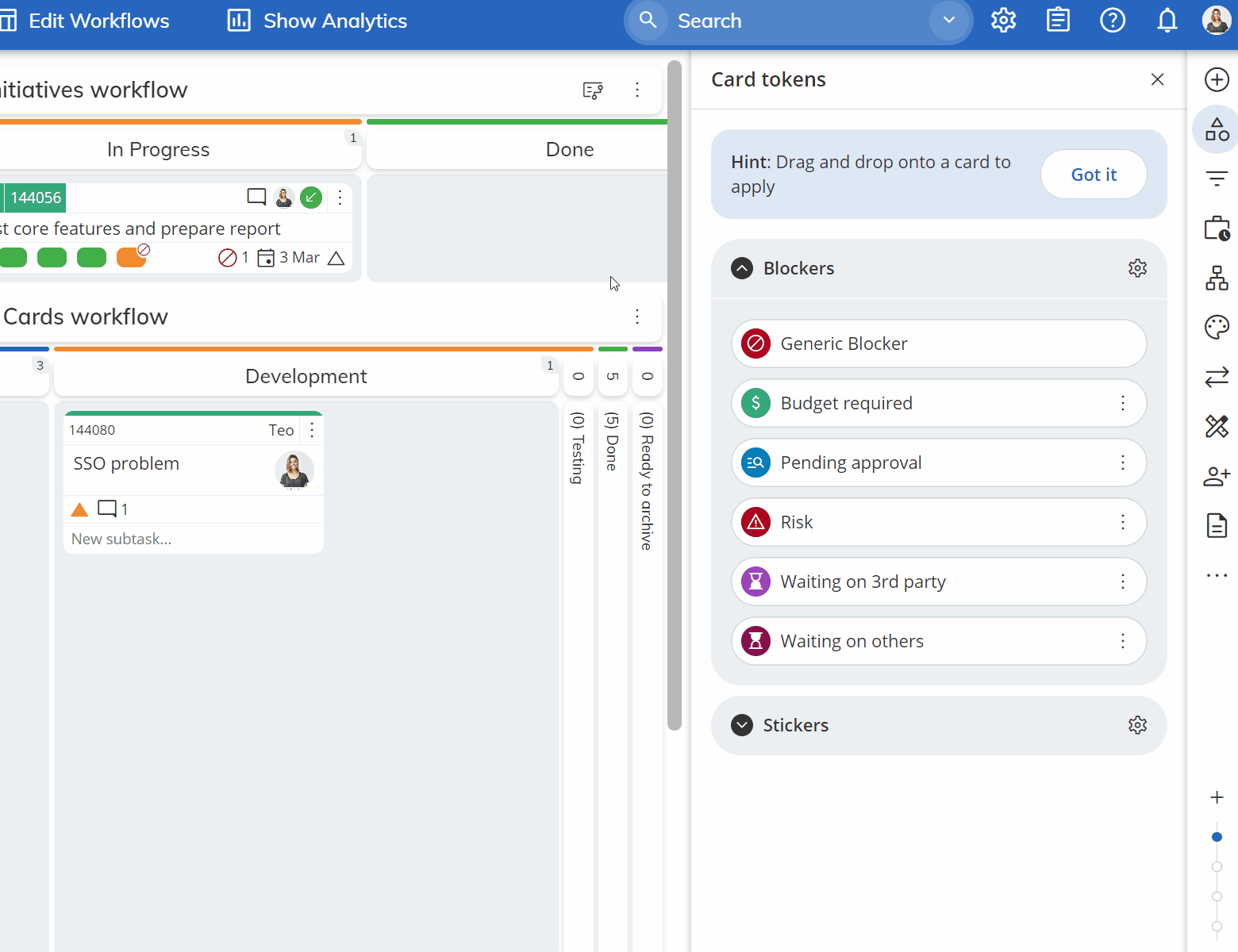Open Stickers settings gear
The height and width of the screenshot is (952, 1238).
1137,725
